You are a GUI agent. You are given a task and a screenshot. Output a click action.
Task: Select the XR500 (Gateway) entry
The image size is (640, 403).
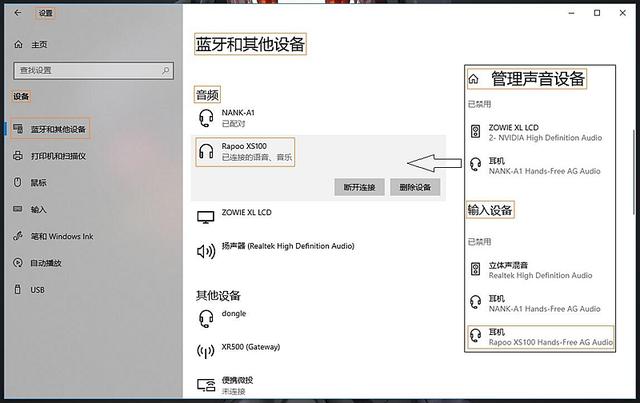click(251, 347)
